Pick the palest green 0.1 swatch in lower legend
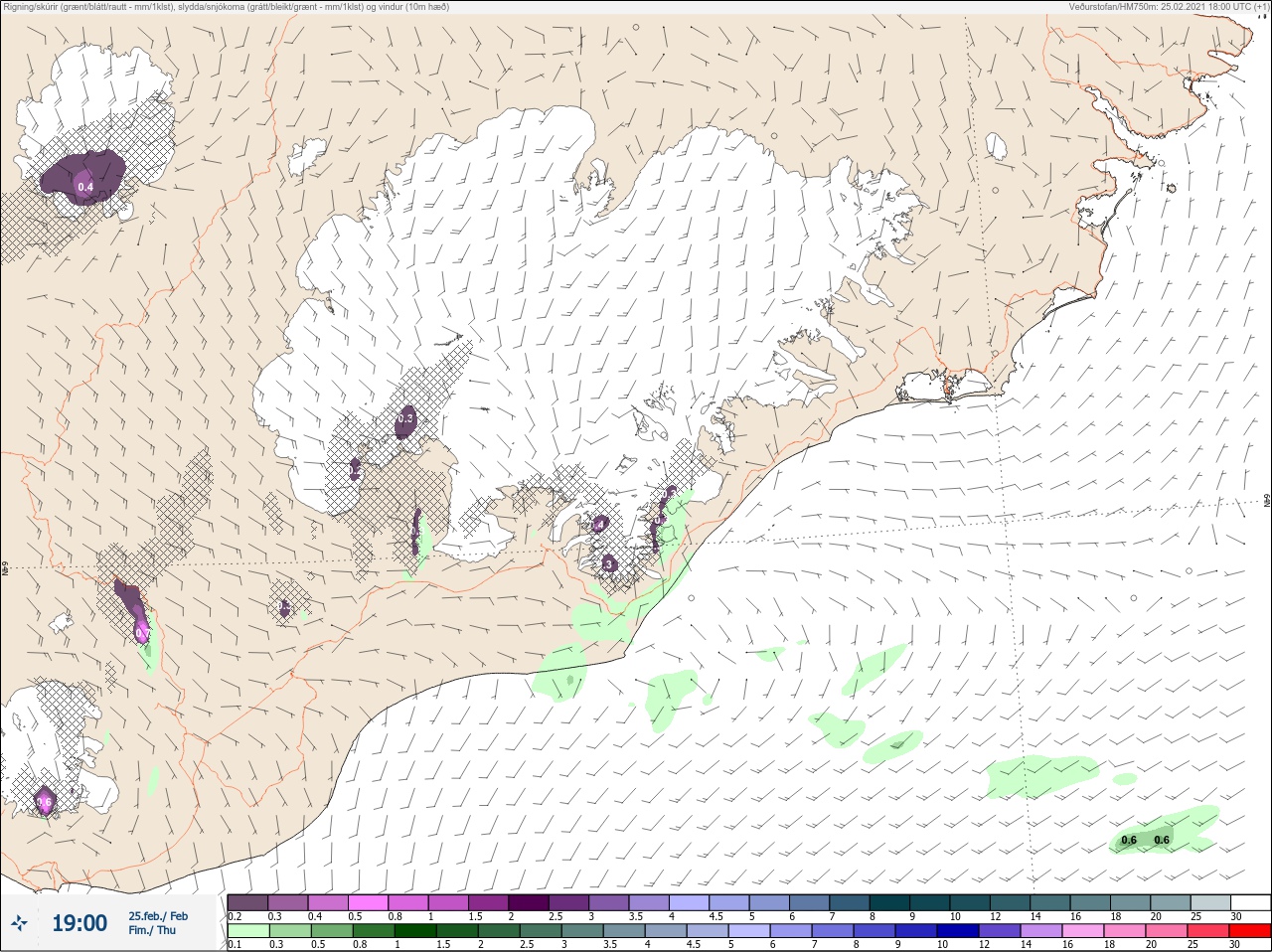 click(x=247, y=932)
